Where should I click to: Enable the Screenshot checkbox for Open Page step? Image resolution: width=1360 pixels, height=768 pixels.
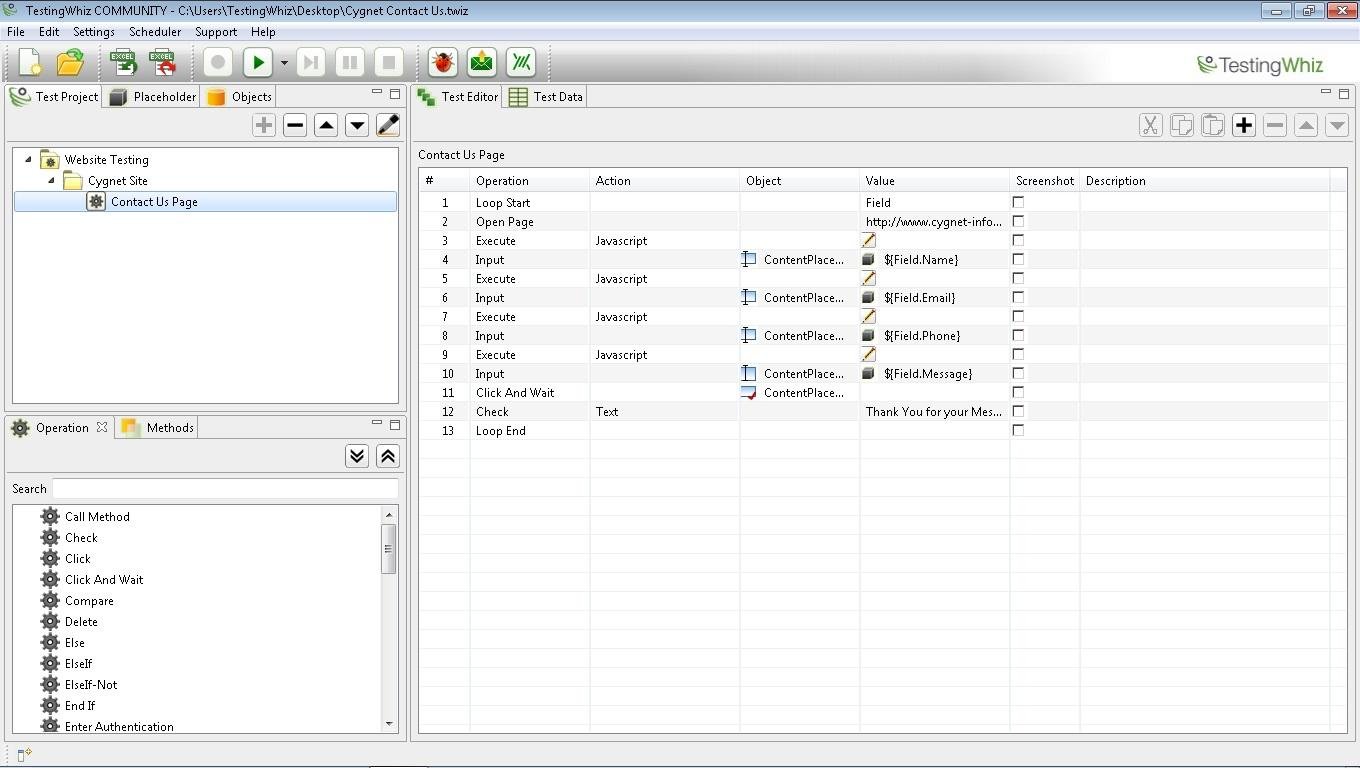[x=1018, y=221]
